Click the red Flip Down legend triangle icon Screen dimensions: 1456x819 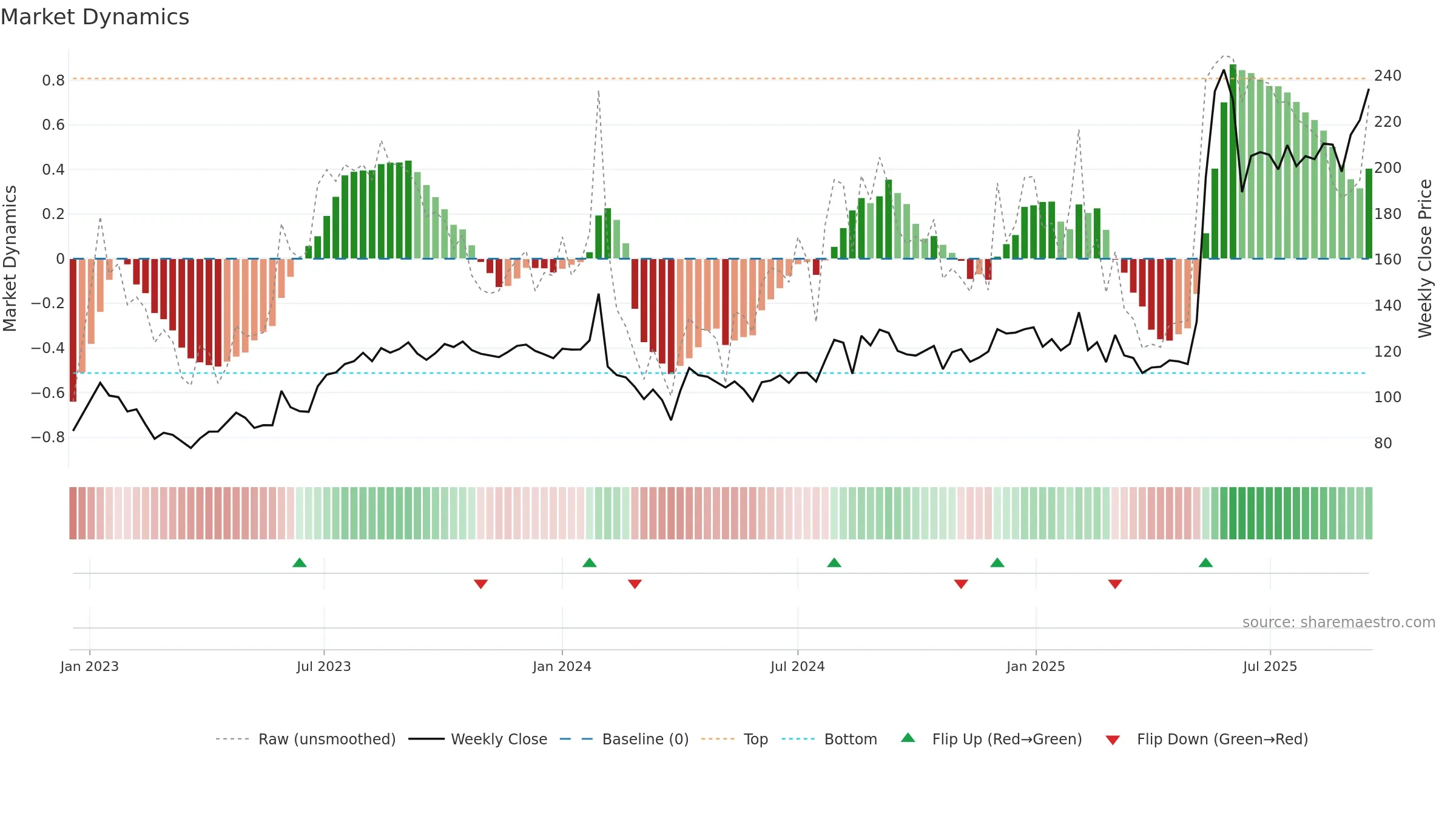coord(1113,740)
